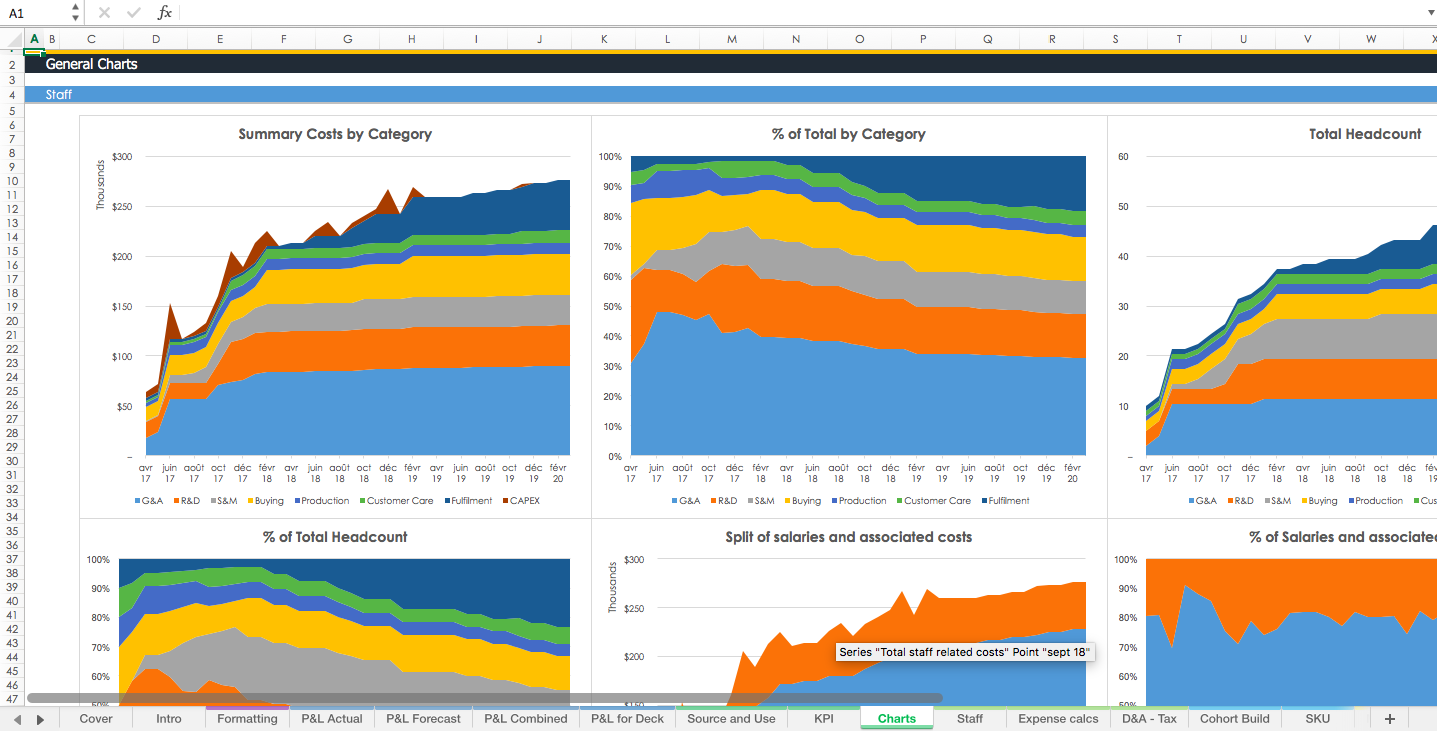Open the Source and Use sheet tab
Image resolution: width=1437 pixels, height=731 pixels.
pos(732,718)
